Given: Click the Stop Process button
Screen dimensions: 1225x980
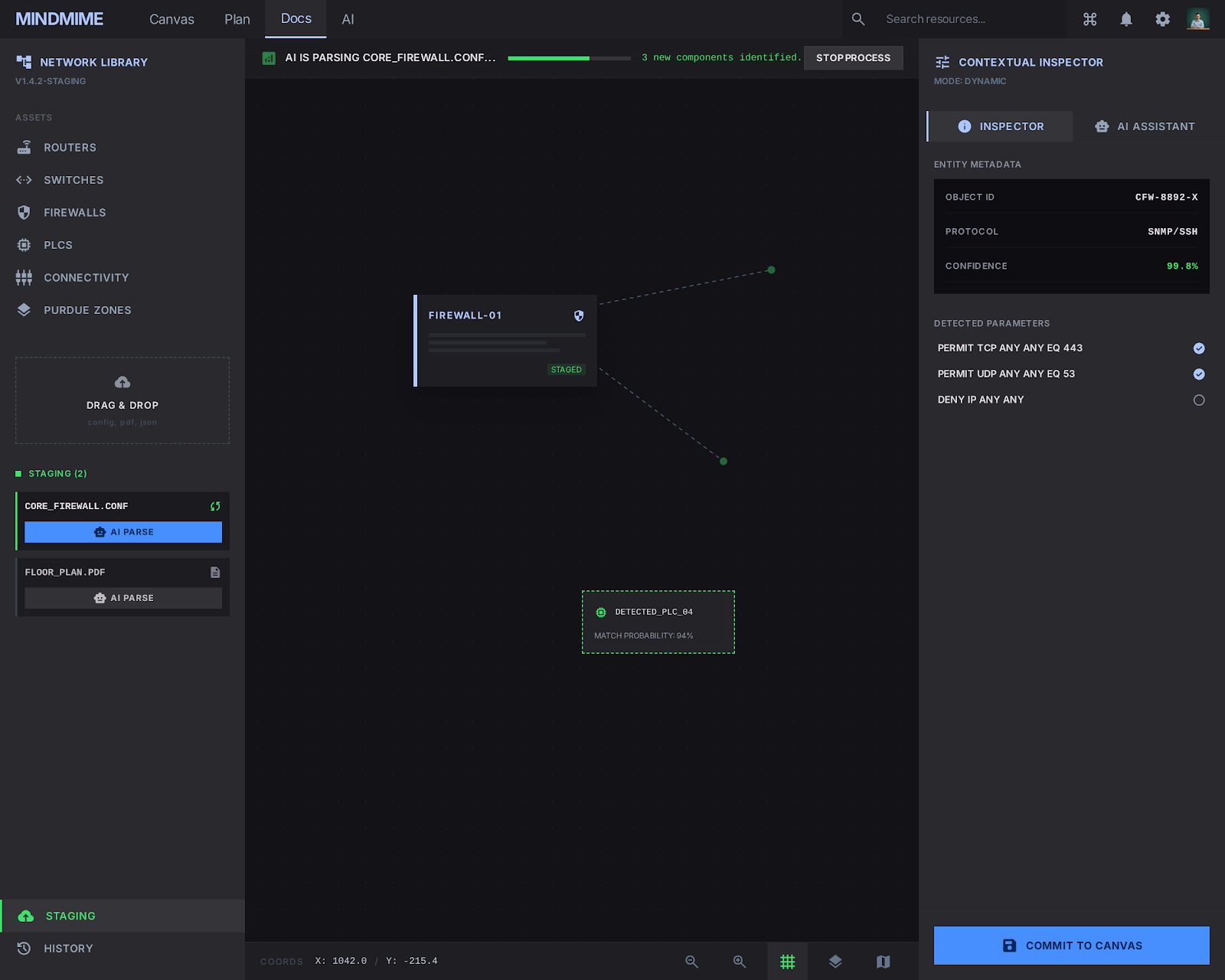Looking at the screenshot, I should 853,57.
